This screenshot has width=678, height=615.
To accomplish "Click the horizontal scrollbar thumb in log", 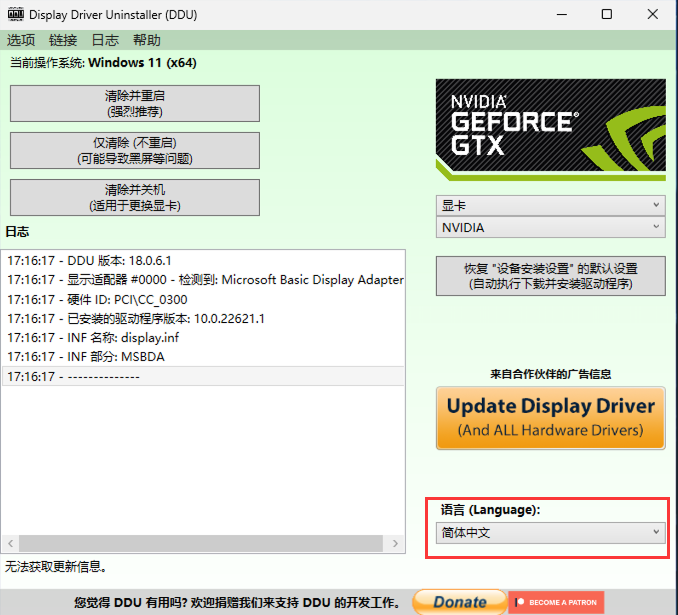I will (201, 543).
